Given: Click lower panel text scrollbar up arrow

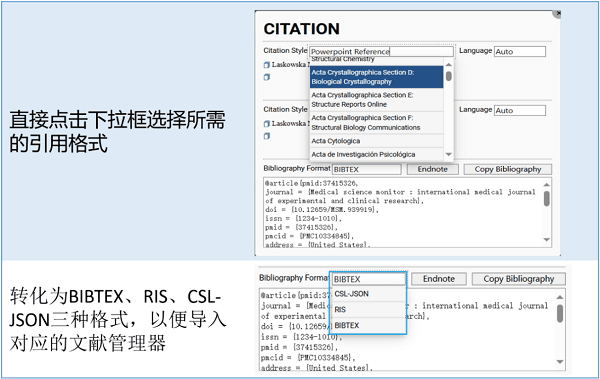Looking at the screenshot, I should [560, 297].
